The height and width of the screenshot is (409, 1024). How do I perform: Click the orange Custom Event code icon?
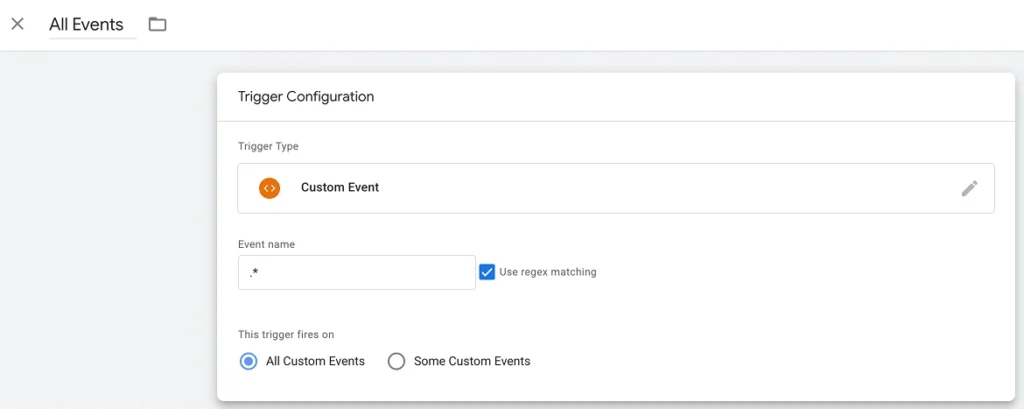point(269,188)
